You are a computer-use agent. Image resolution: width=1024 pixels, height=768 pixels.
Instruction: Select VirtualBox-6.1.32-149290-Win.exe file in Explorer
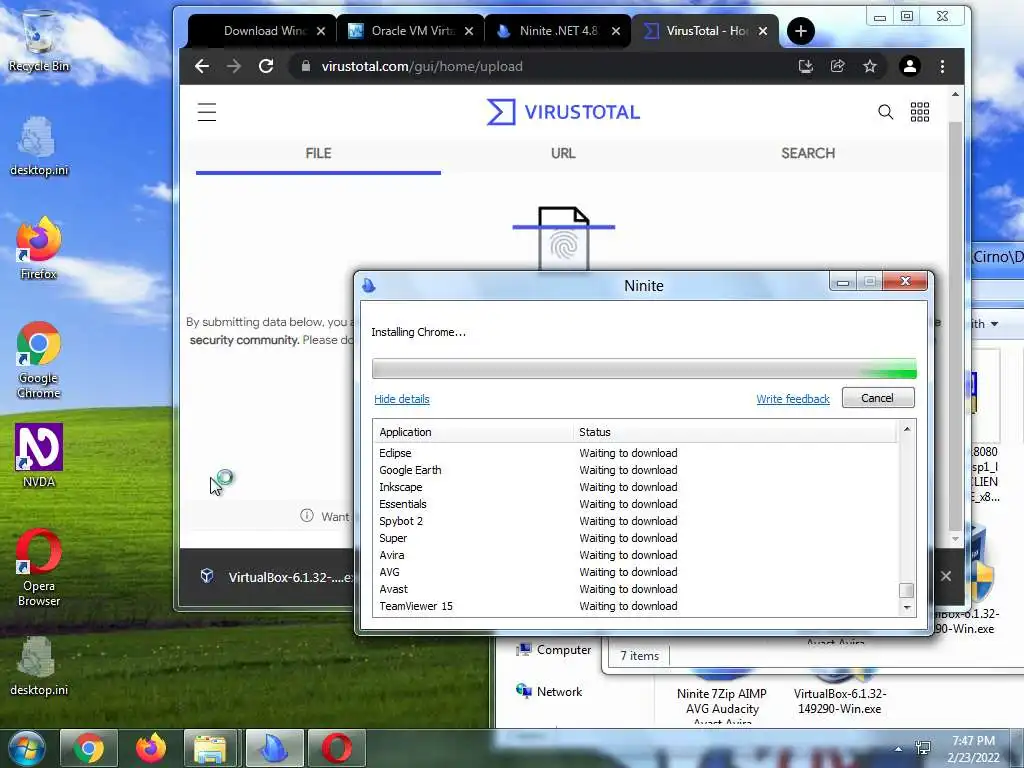(x=840, y=694)
